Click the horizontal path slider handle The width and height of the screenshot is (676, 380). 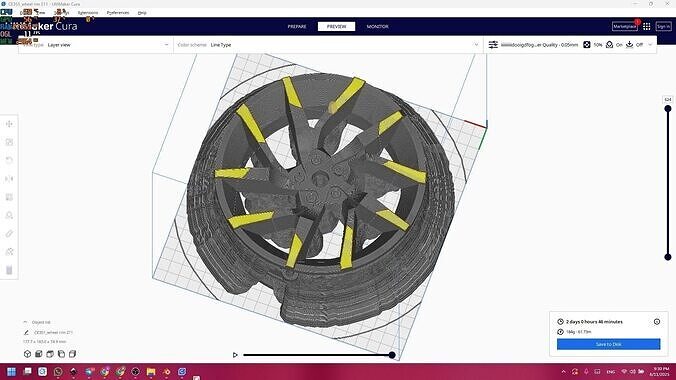point(392,355)
